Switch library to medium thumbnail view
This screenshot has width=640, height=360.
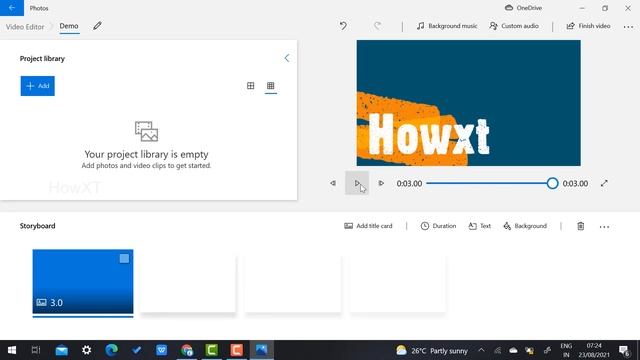coord(251,86)
